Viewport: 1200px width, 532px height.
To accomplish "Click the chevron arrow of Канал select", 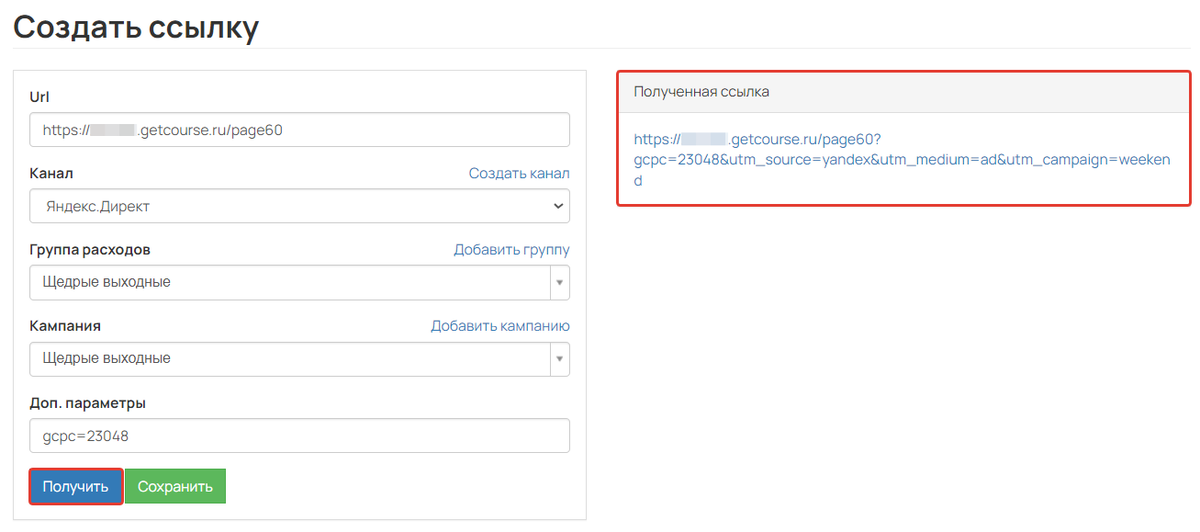I will point(557,206).
